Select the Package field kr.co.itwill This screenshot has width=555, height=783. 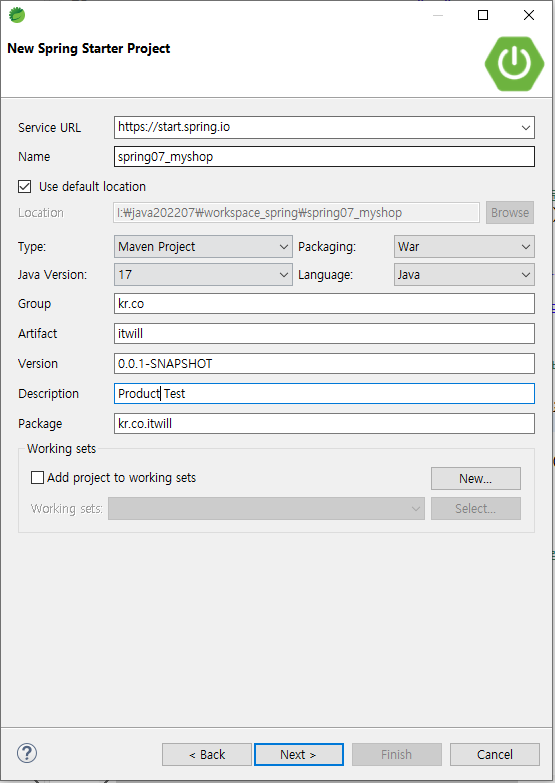tap(324, 423)
